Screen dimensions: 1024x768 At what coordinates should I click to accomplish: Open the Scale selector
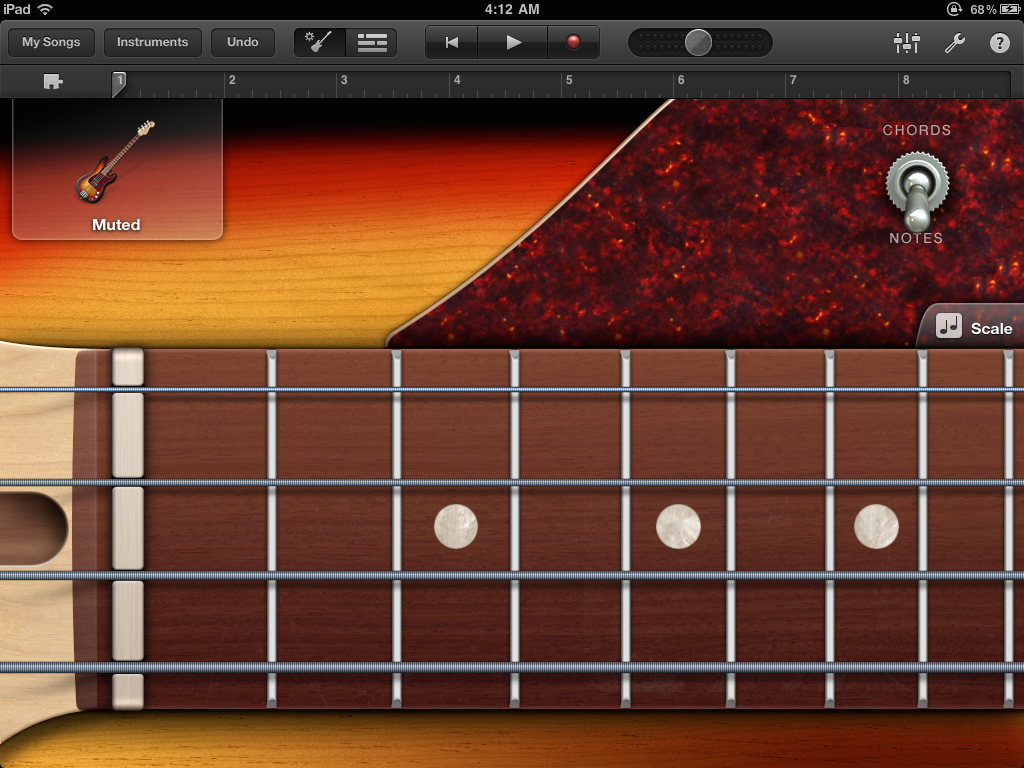pos(971,326)
